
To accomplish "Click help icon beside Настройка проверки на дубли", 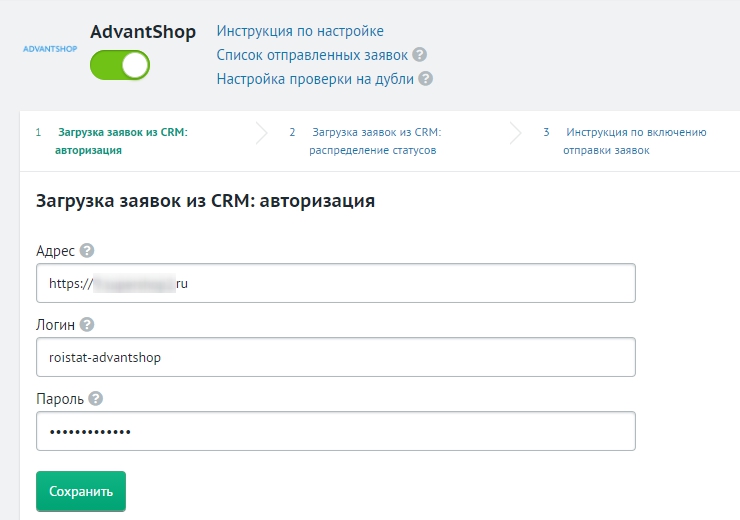I will [x=426, y=79].
